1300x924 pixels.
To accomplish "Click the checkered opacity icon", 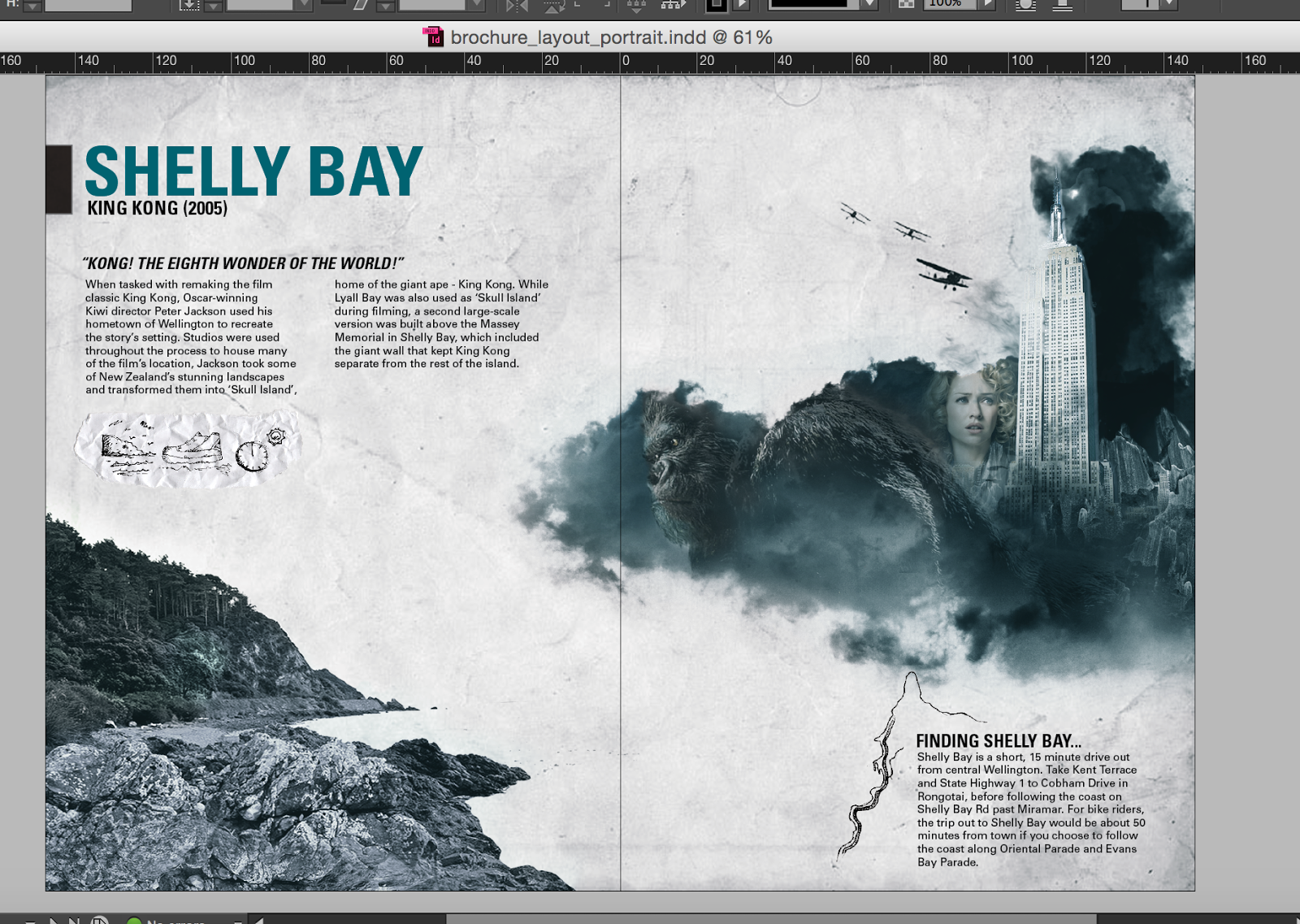I will [907, 4].
